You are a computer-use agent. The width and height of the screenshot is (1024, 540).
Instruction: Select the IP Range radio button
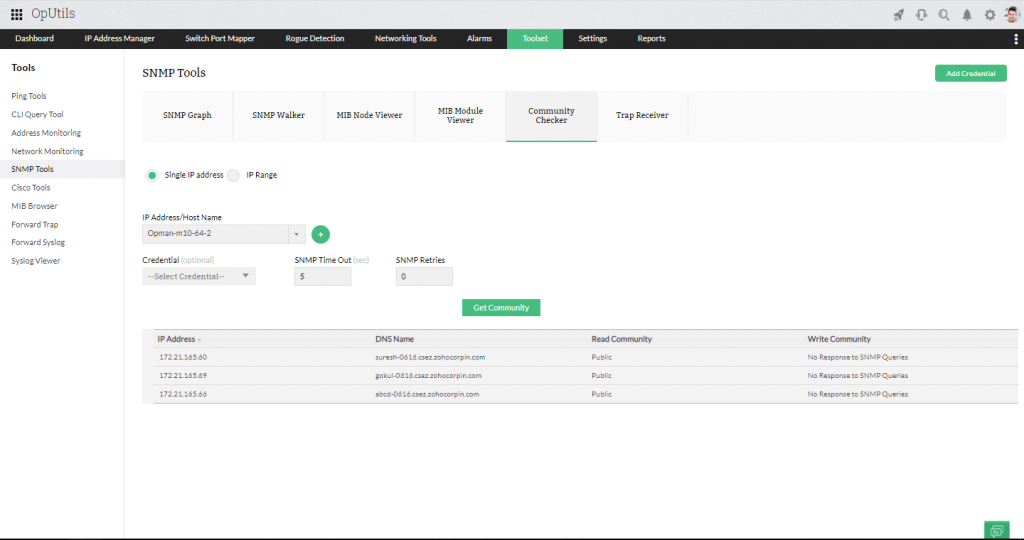point(233,175)
